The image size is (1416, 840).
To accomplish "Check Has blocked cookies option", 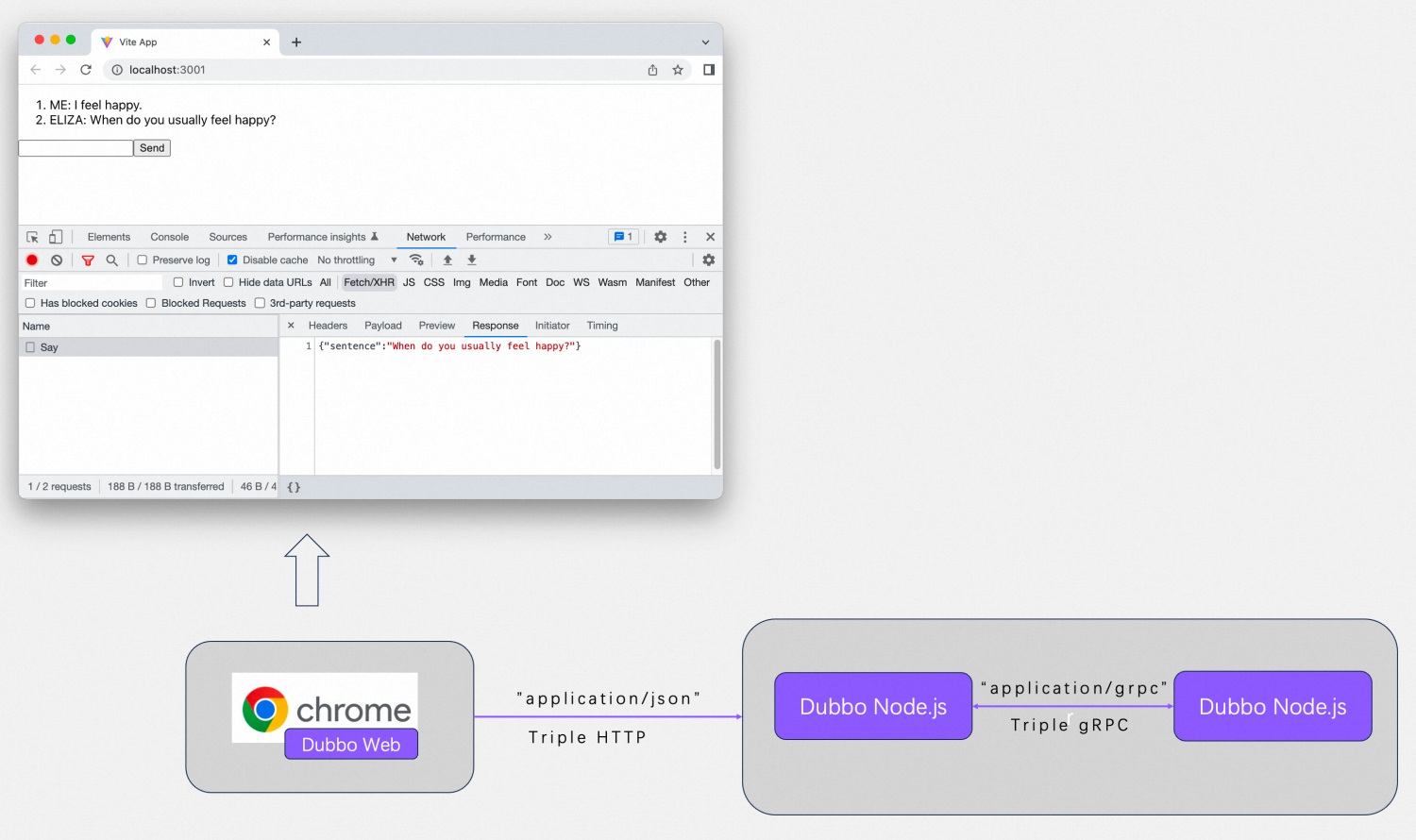I will tap(30, 303).
